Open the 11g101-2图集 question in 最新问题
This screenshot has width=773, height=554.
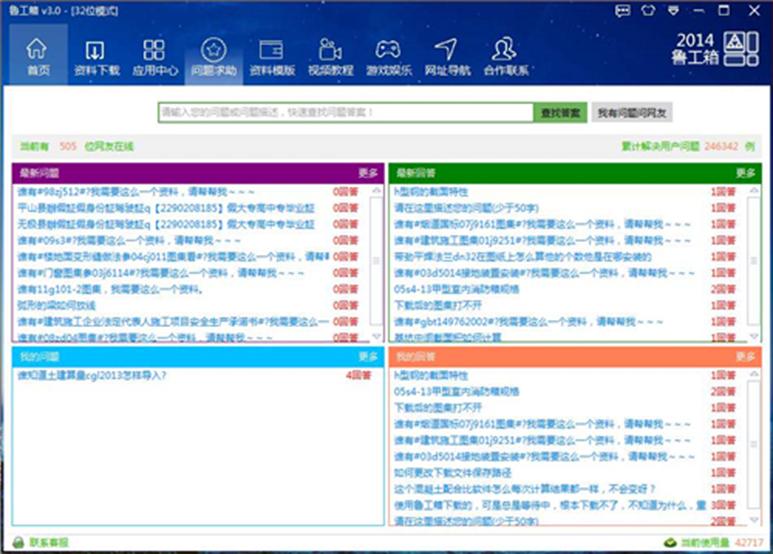pyautogui.click(x=110, y=289)
